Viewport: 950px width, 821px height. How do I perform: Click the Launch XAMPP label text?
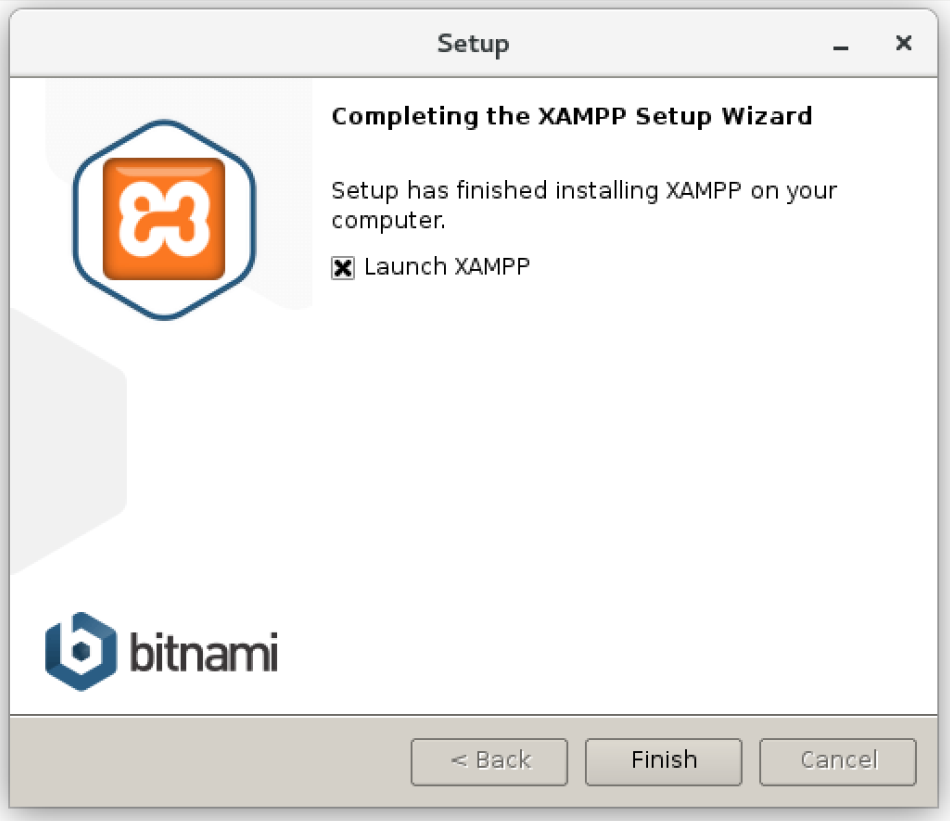(x=447, y=267)
